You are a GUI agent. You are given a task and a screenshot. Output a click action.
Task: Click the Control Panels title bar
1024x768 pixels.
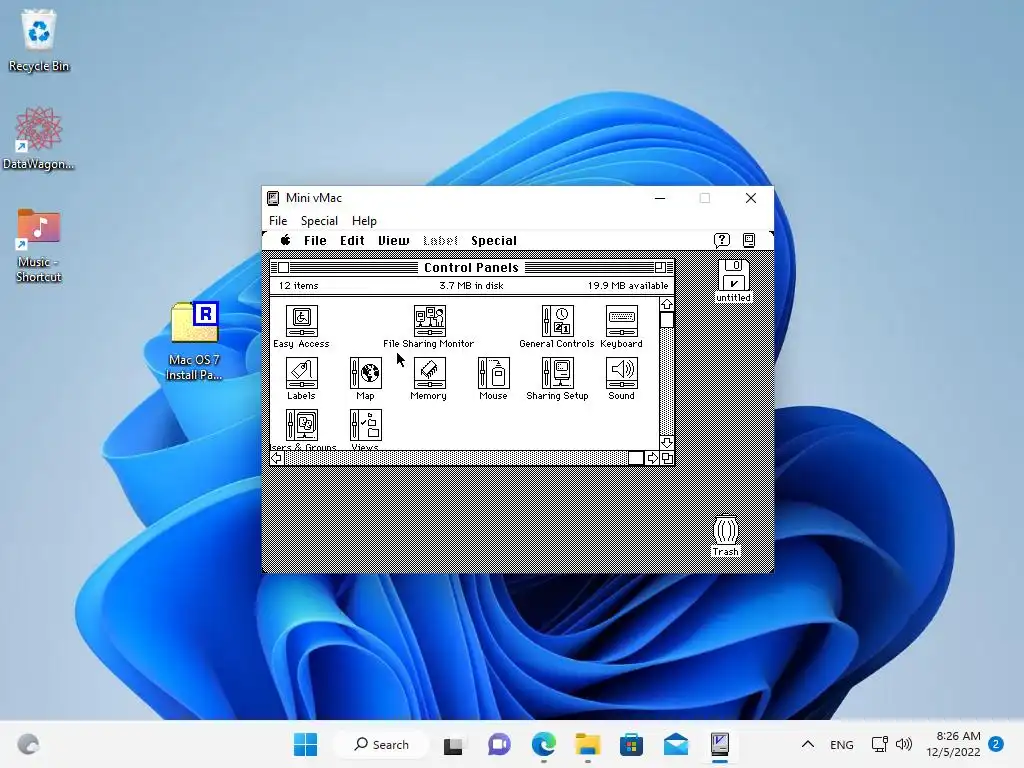coord(472,267)
